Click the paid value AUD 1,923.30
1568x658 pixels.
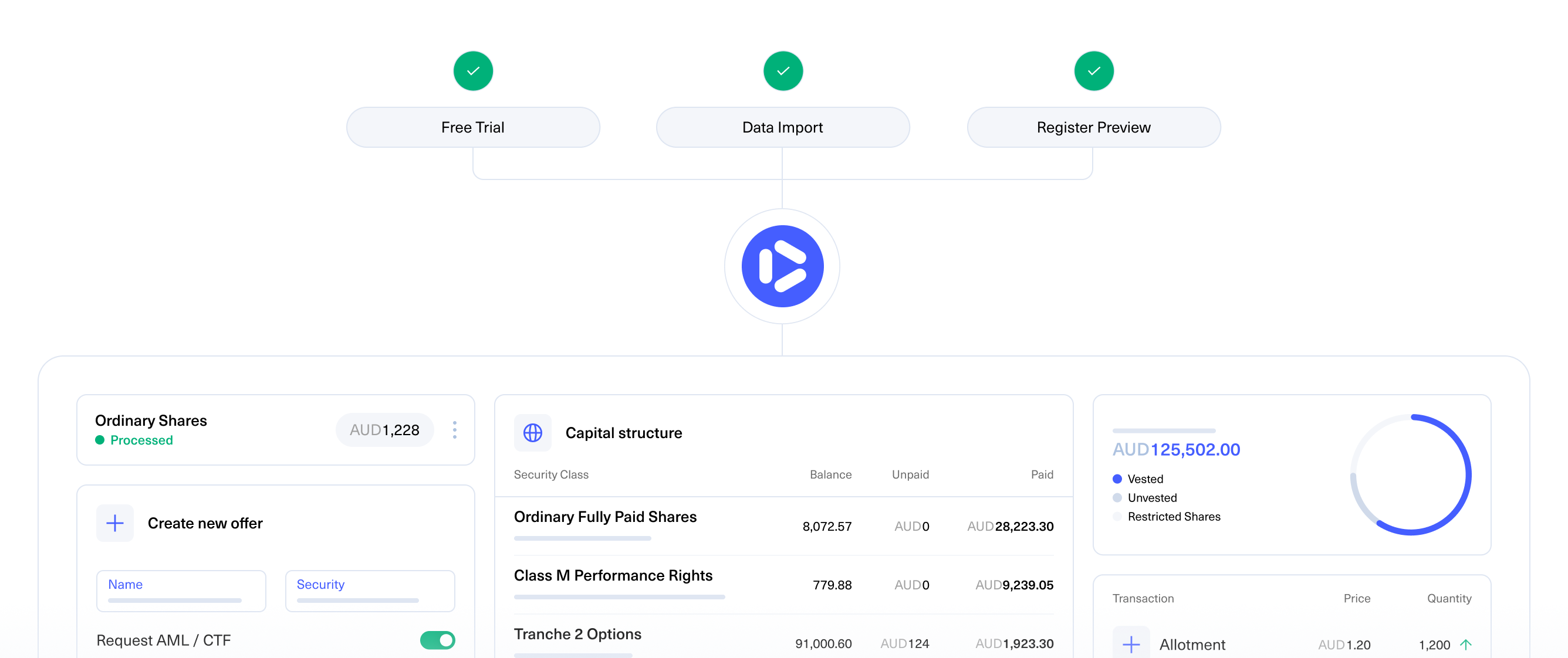click(x=1014, y=643)
